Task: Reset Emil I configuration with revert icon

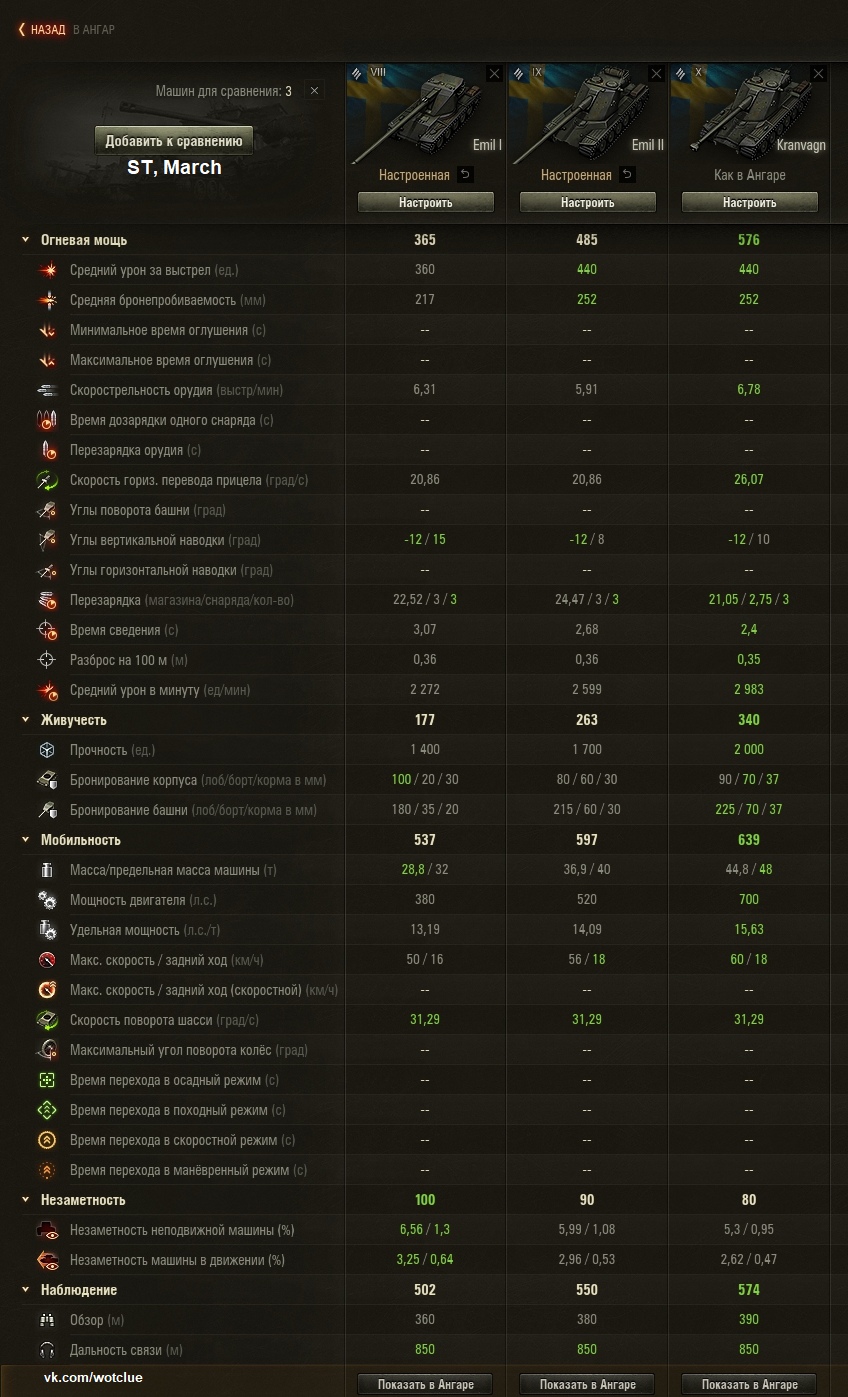Action: [465, 175]
